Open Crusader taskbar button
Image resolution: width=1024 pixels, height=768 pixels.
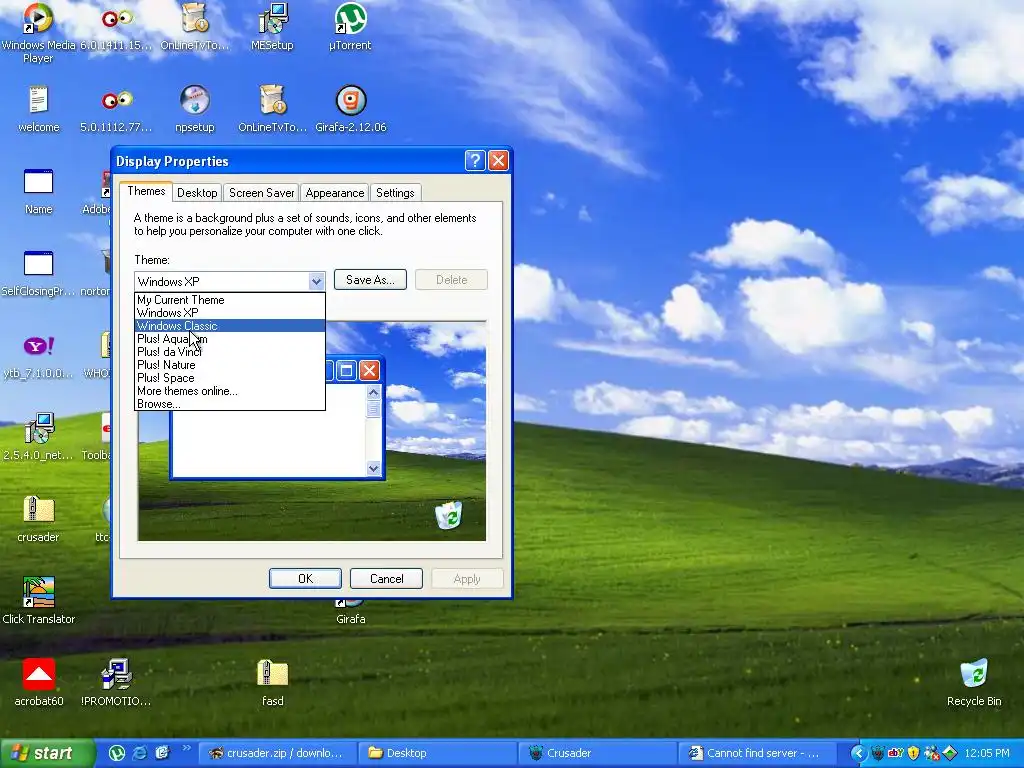[598, 753]
